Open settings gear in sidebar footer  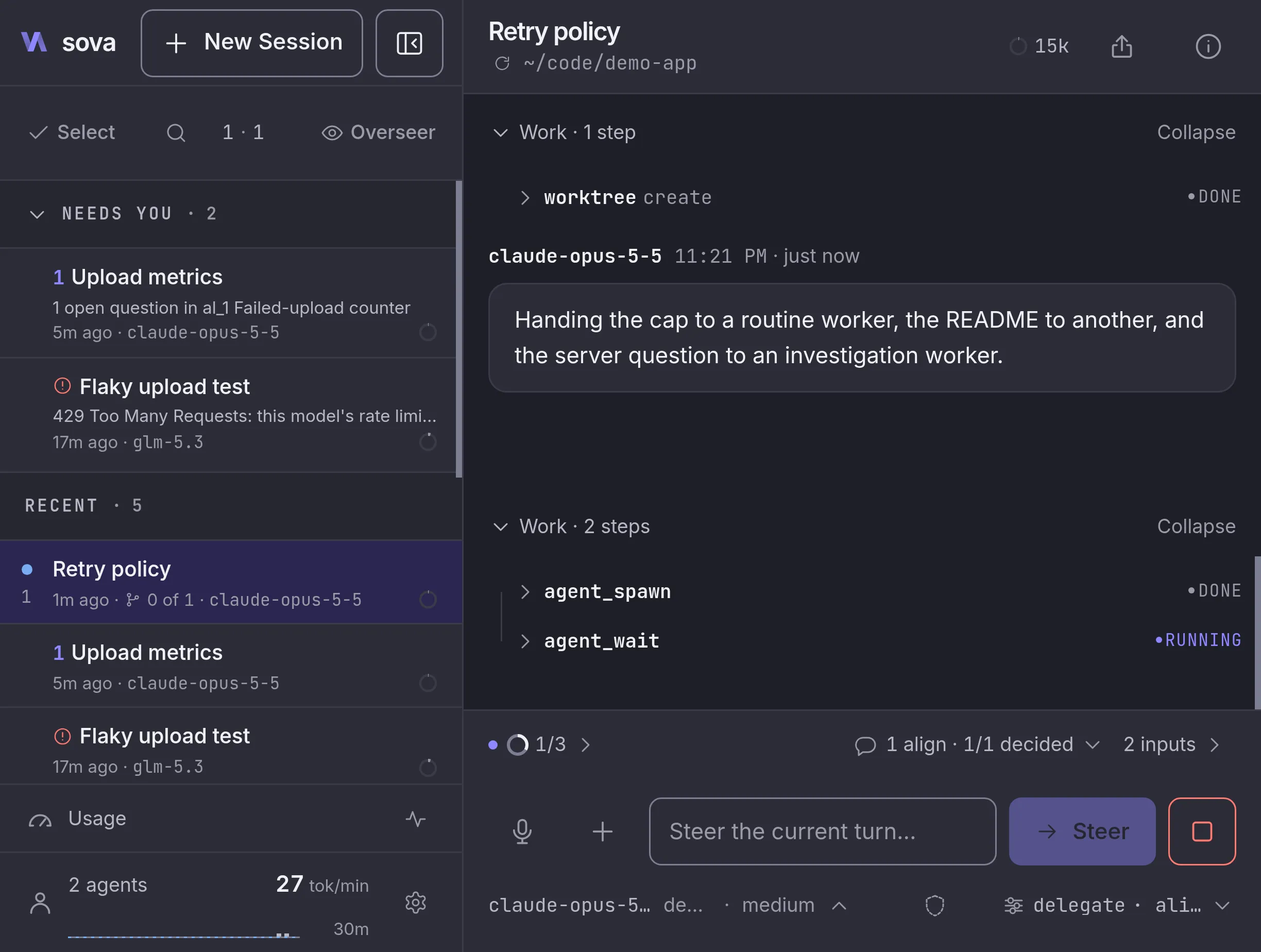click(416, 903)
